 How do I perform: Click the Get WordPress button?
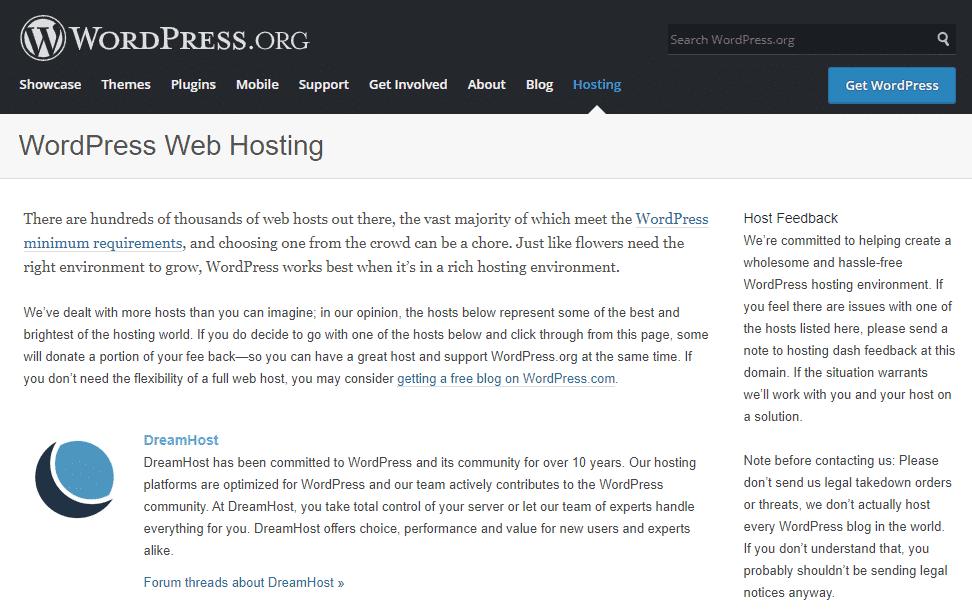(x=891, y=86)
